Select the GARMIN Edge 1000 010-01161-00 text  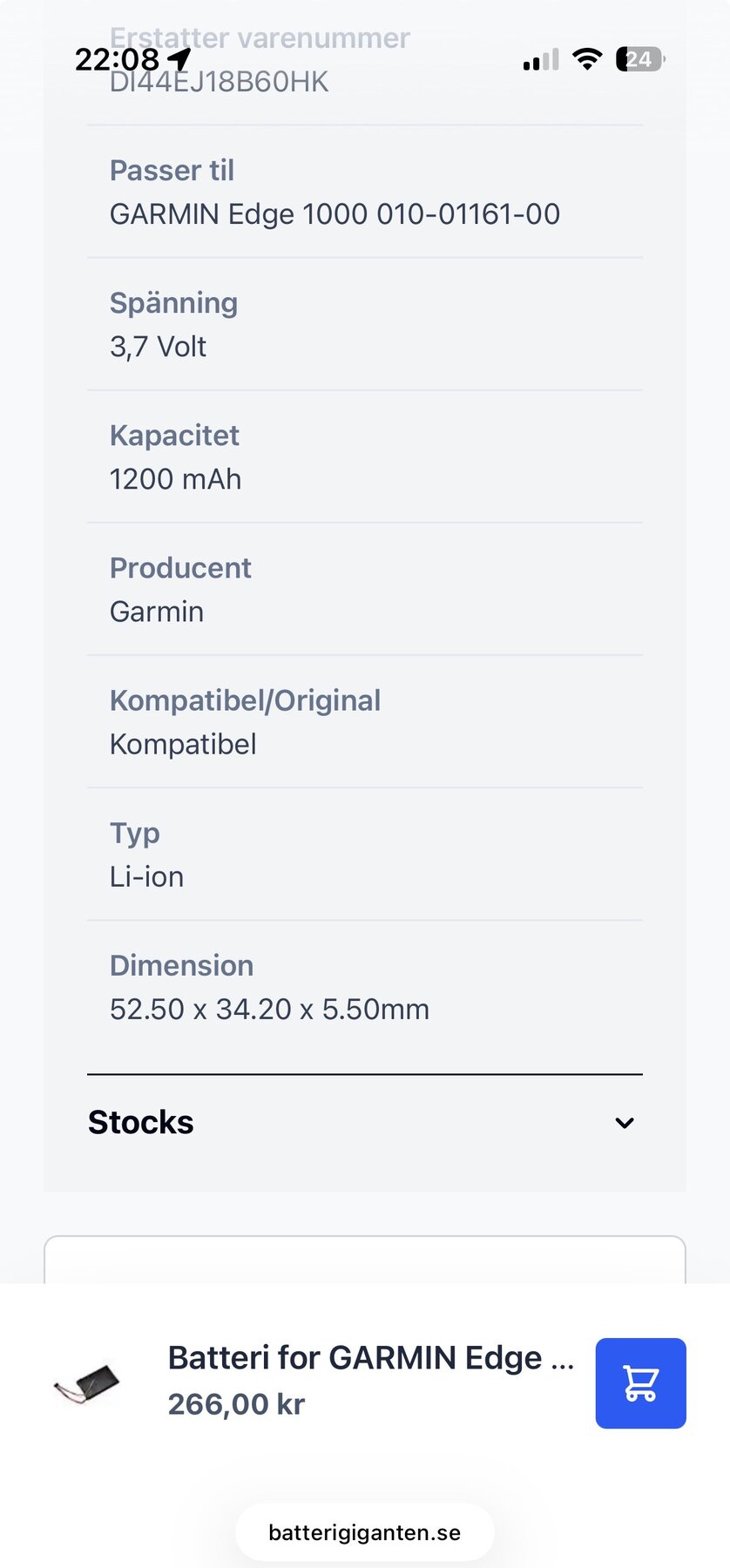[x=335, y=214]
